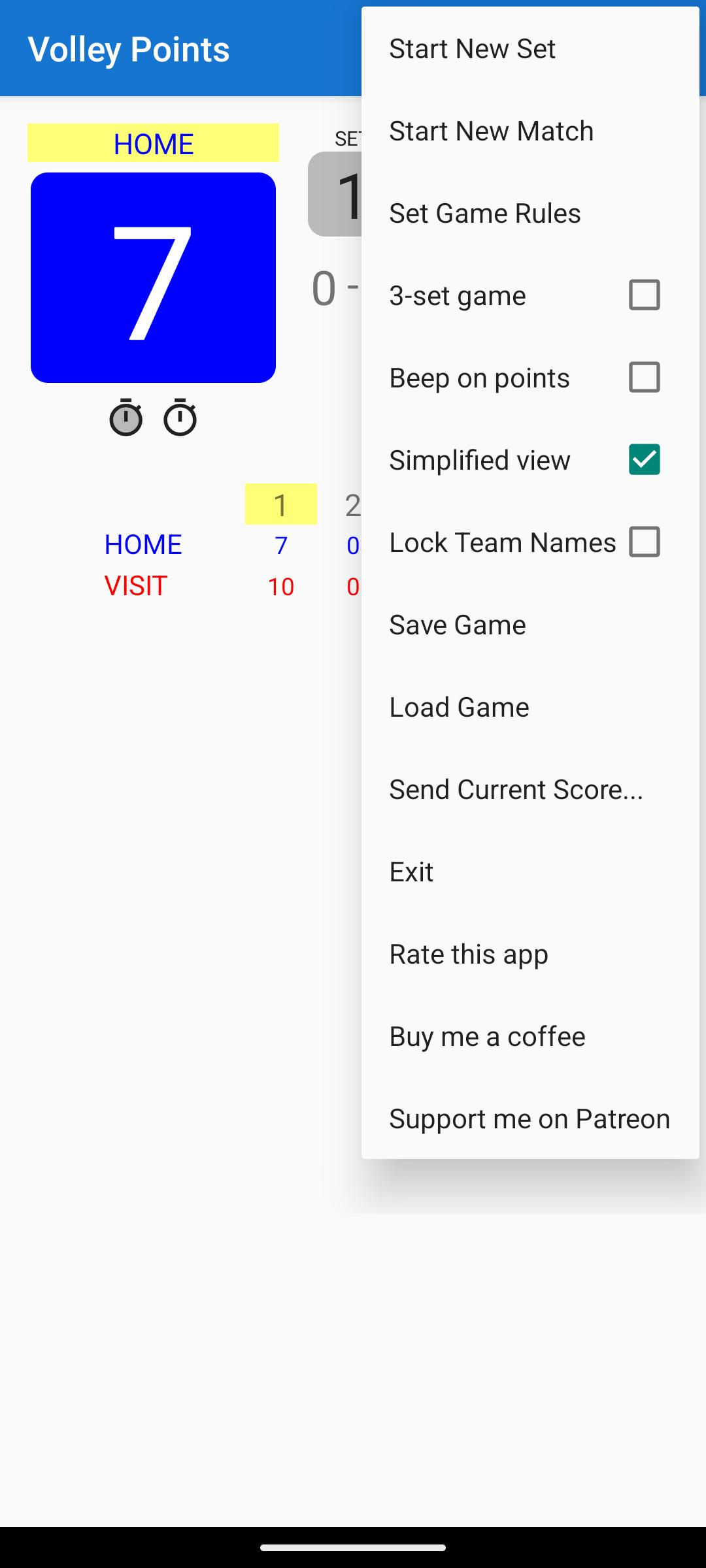Tap the red VISIT team name in table
The image size is (706, 1568).
[136, 586]
